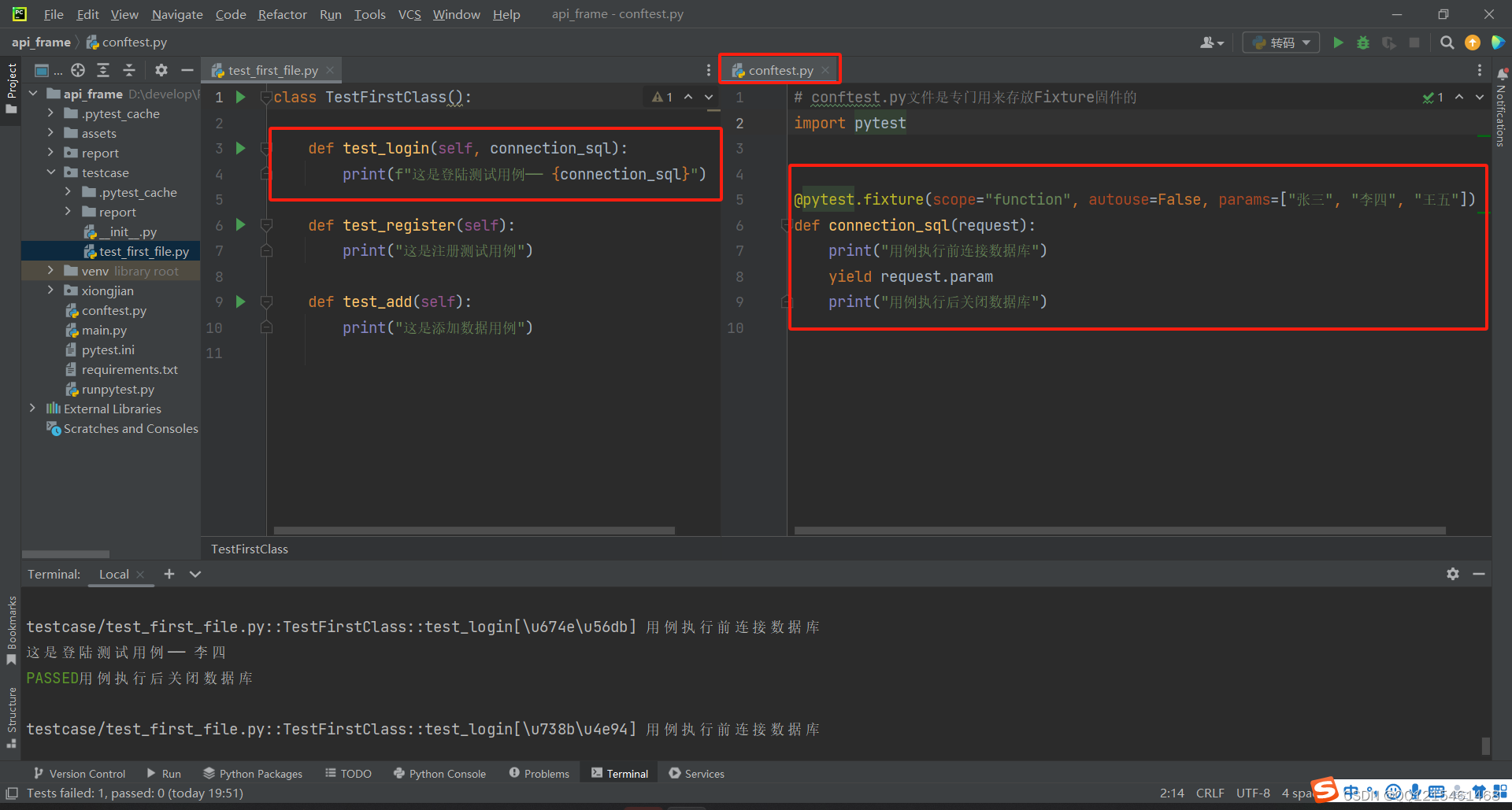Click CRLF line separator in status bar
The width and height of the screenshot is (1512, 810).
(x=1210, y=793)
